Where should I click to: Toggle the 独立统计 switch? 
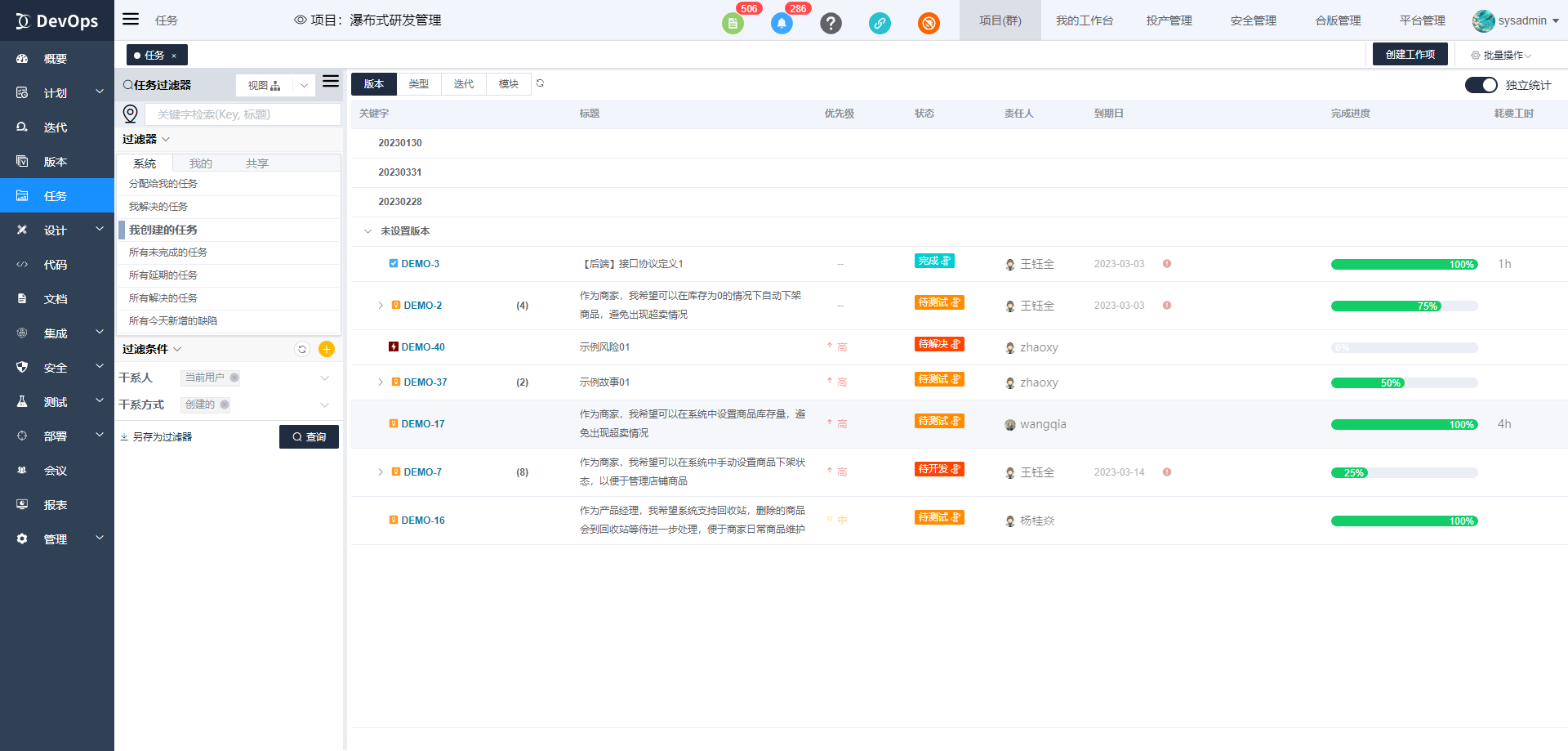click(1481, 85)
